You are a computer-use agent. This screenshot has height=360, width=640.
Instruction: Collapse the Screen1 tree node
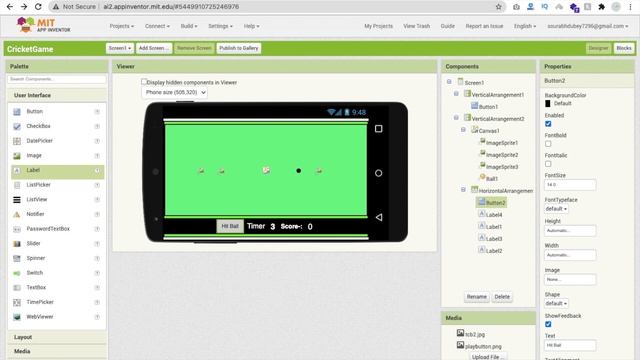(x=449, y=82)
